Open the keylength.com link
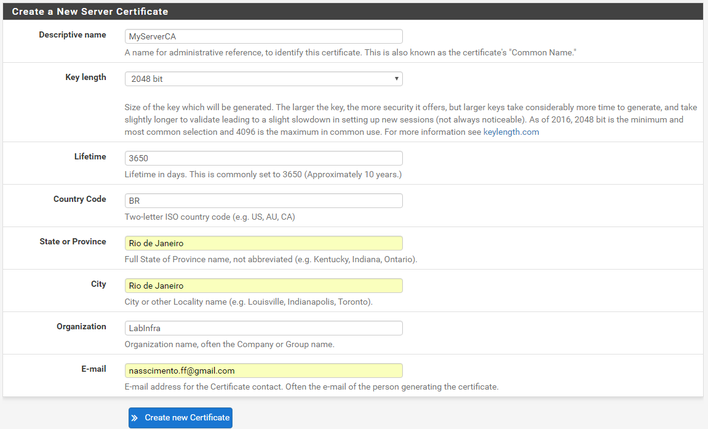708x429 pixels. point(511,132)
